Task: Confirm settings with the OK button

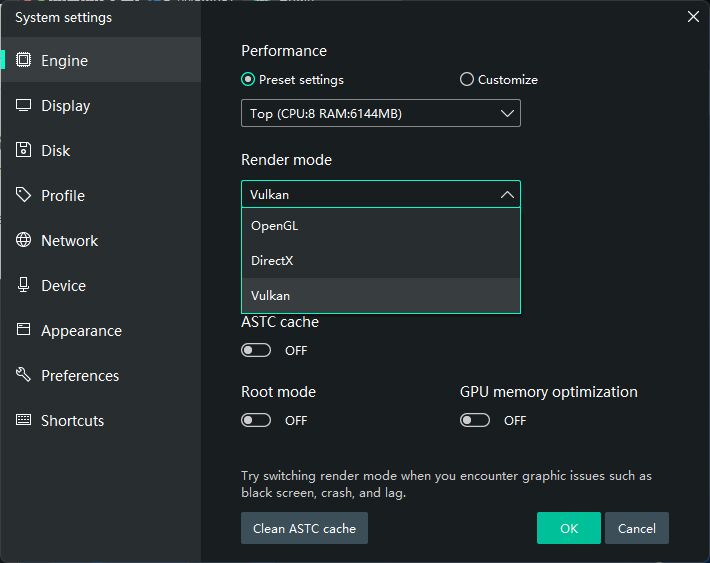Action: click(568, 528)
